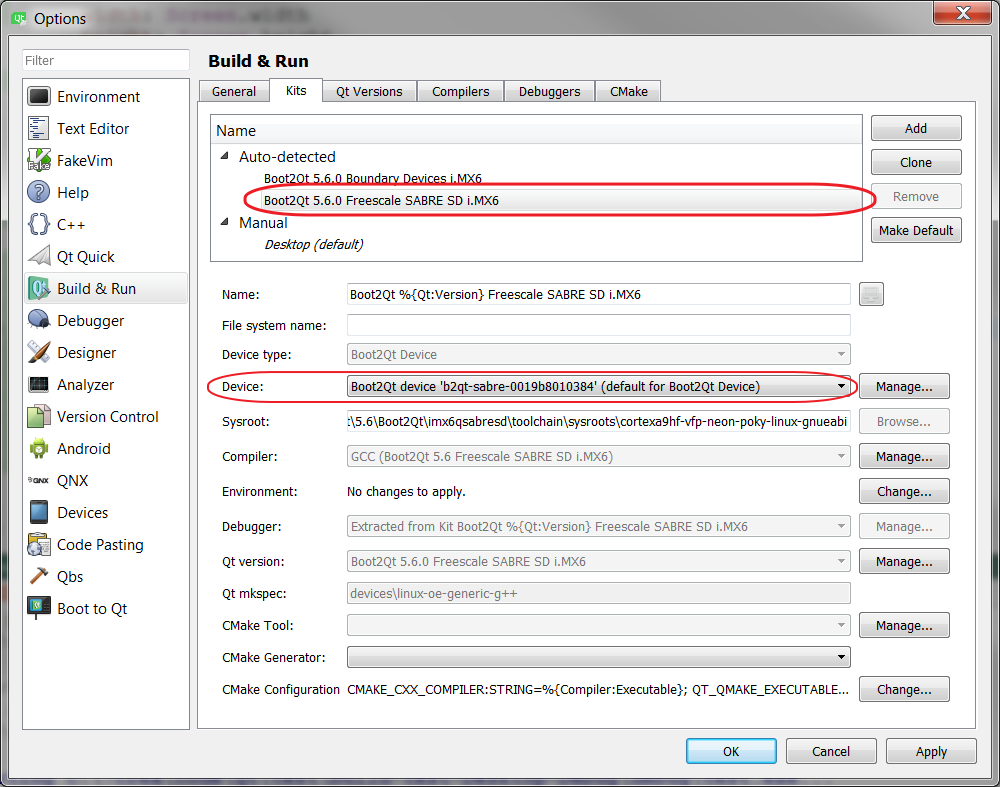
Task: Click Manage next to CMake Tool
Action: pos(904,626)
